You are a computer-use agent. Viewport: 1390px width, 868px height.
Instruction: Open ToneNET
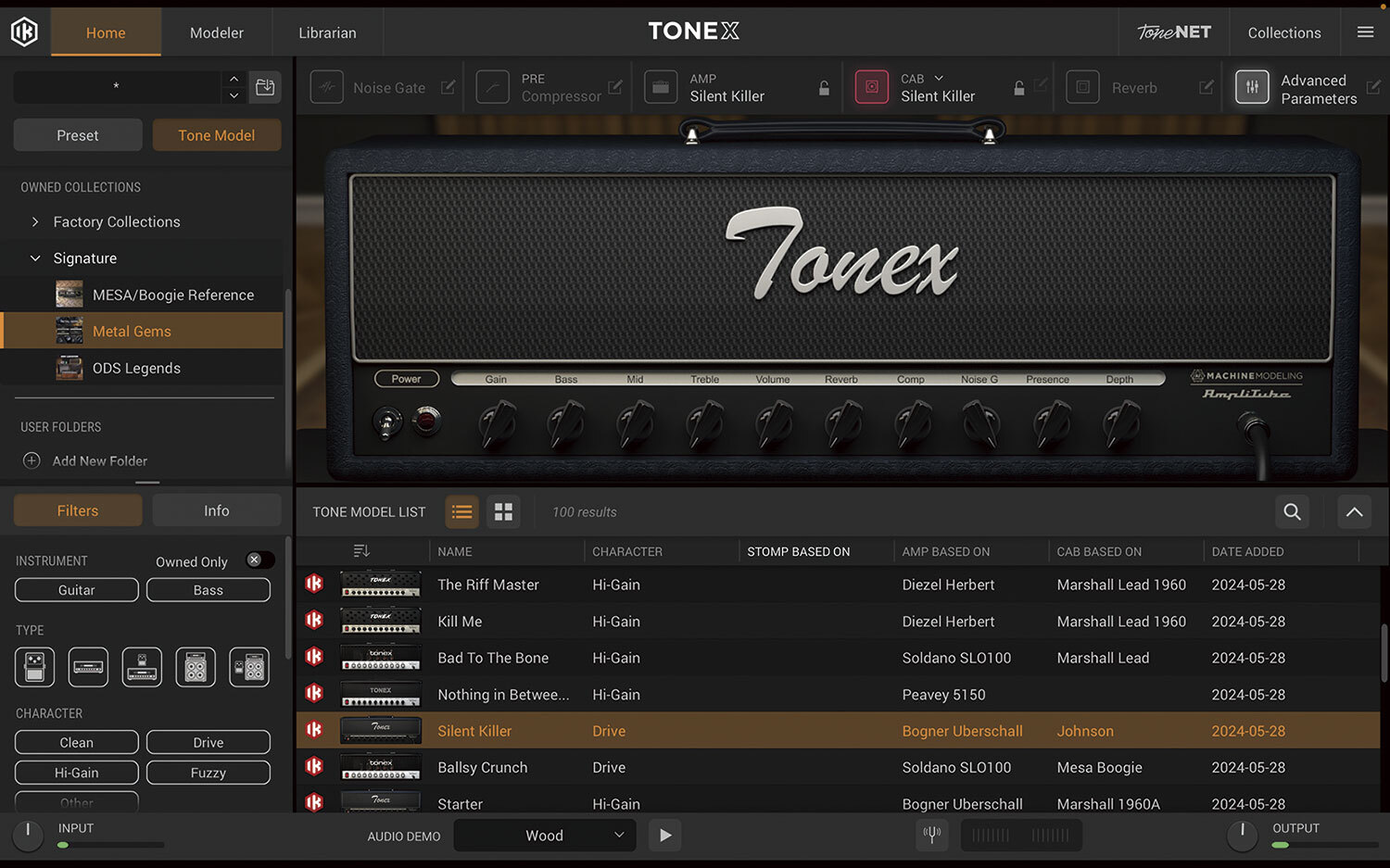point(1174,32)
